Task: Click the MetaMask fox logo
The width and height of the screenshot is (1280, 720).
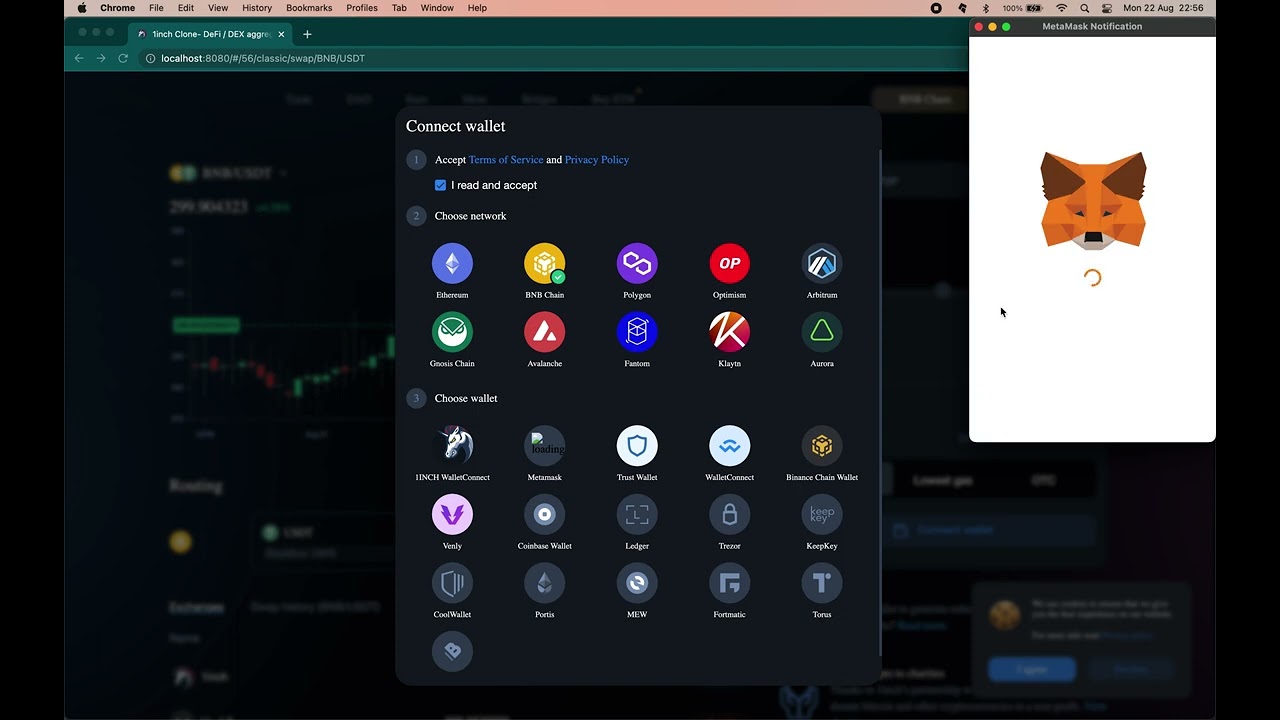Action: click(1093, 200)
